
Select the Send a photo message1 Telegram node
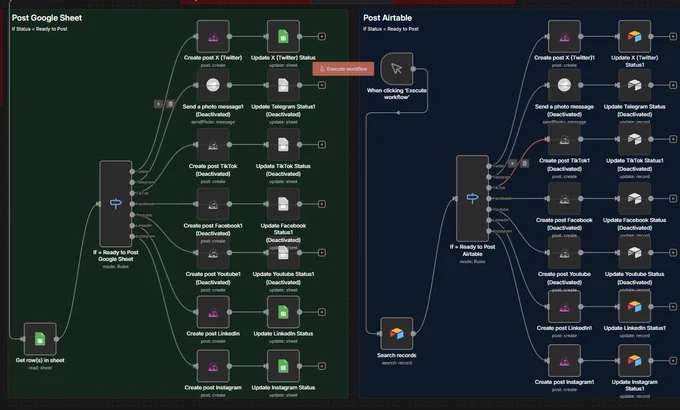(213, 85)
